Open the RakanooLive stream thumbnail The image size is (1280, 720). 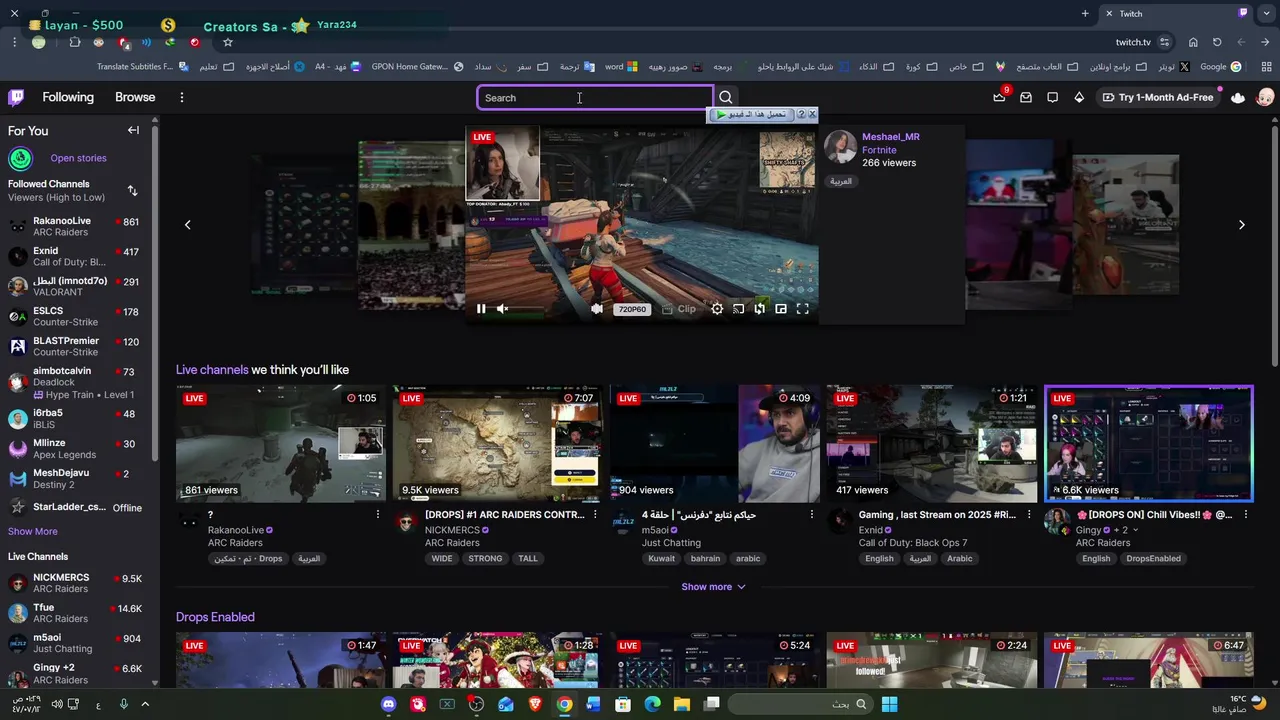(280, 443)
